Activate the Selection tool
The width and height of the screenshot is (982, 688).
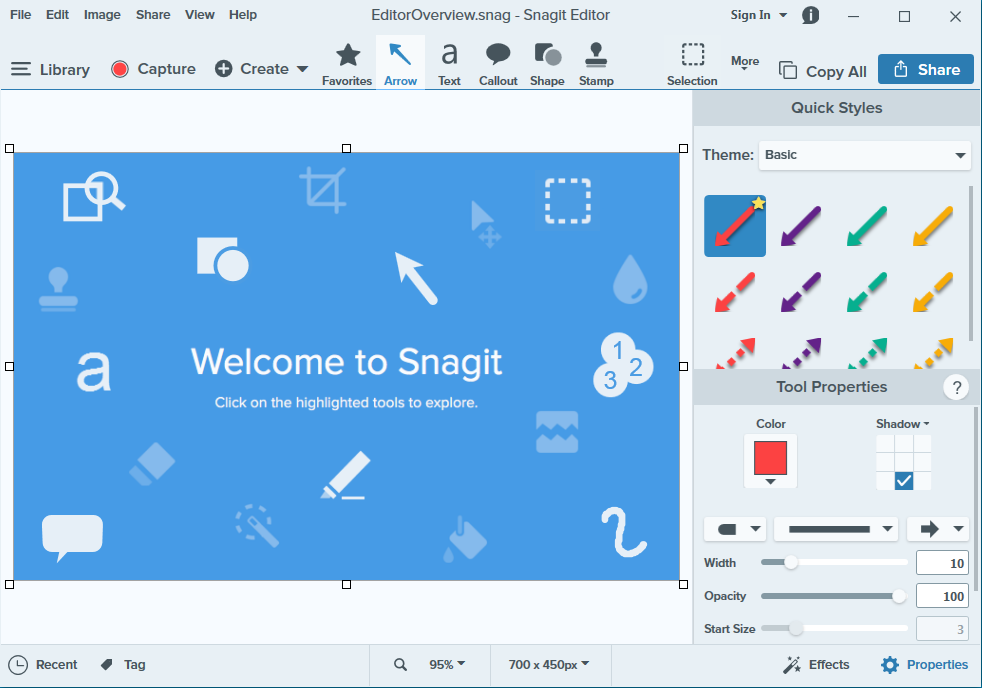pyautogui.click(x=692, y=64)
